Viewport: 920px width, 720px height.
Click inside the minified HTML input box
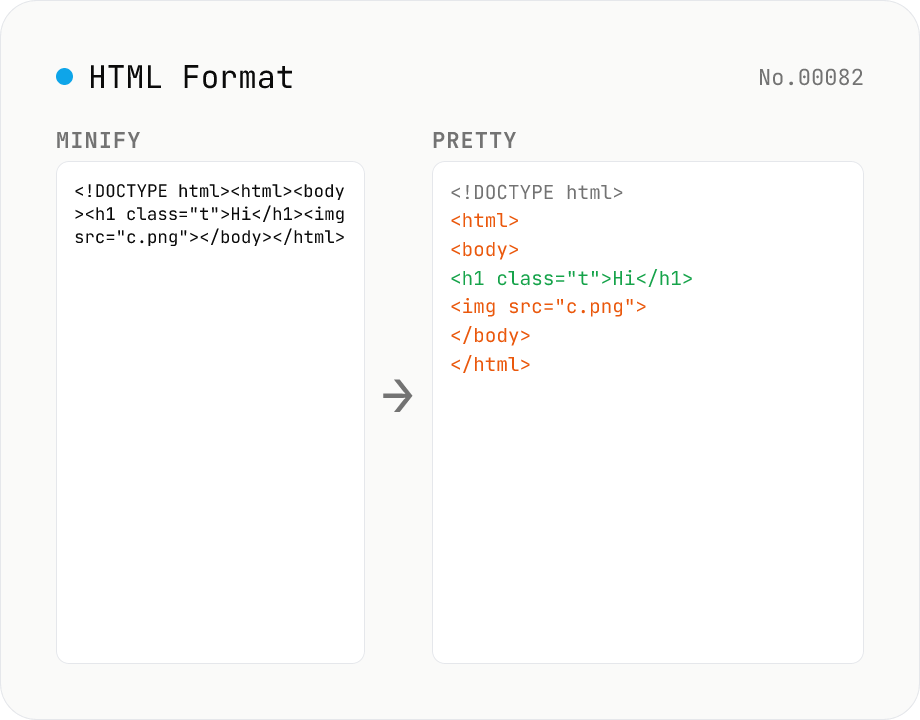210,413
